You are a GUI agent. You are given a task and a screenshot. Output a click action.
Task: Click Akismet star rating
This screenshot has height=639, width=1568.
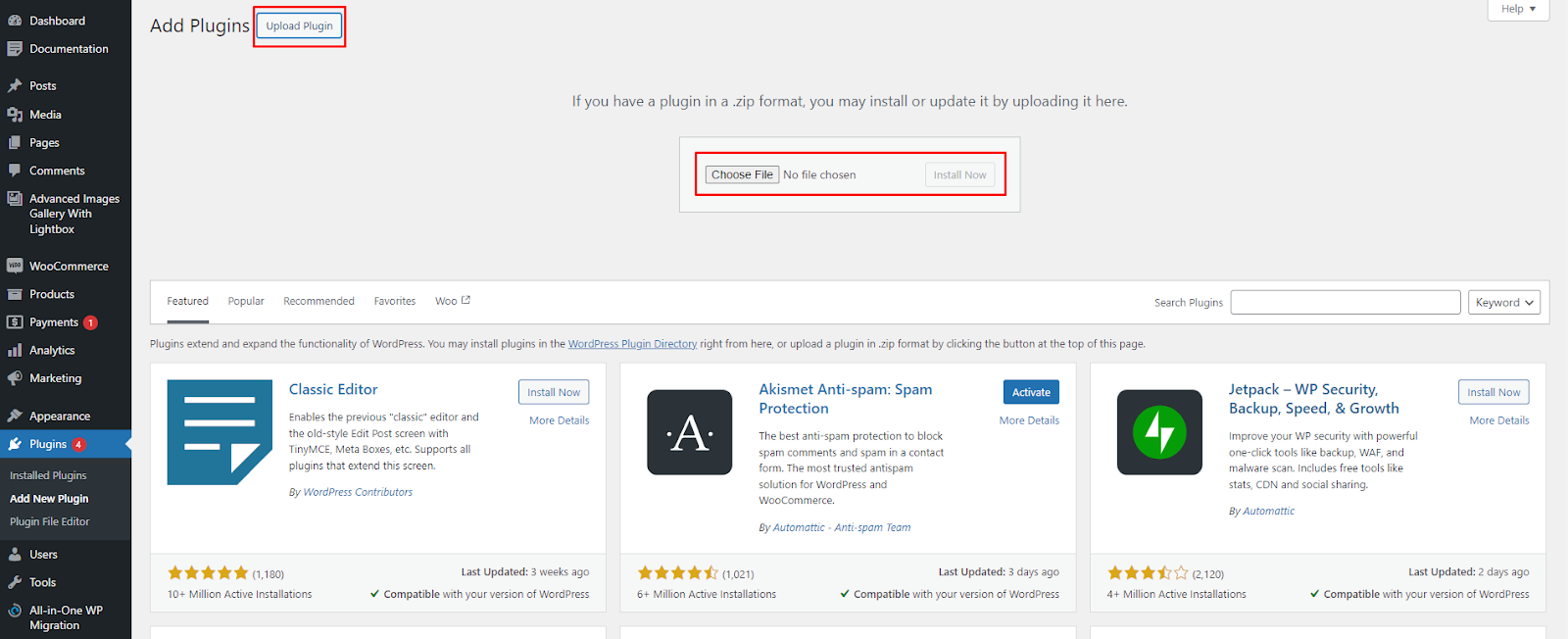tap(678, 573)
